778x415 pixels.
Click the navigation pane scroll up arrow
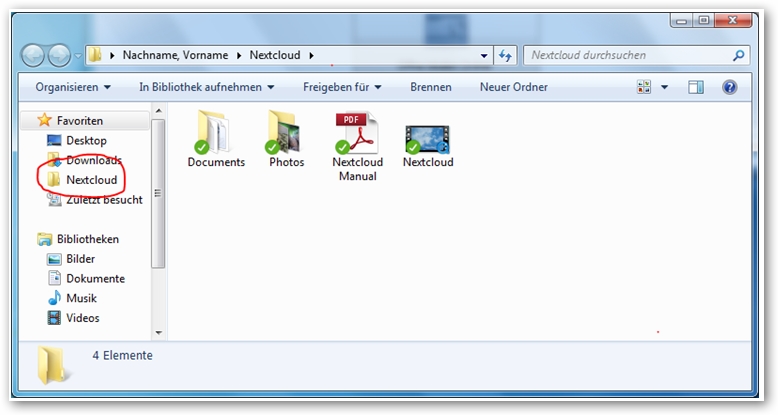pos(158,111)
